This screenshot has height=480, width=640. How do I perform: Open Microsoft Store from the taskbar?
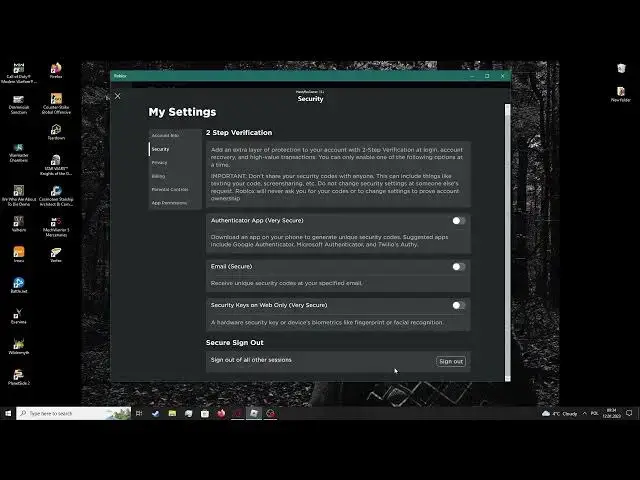tap(205, 413)
